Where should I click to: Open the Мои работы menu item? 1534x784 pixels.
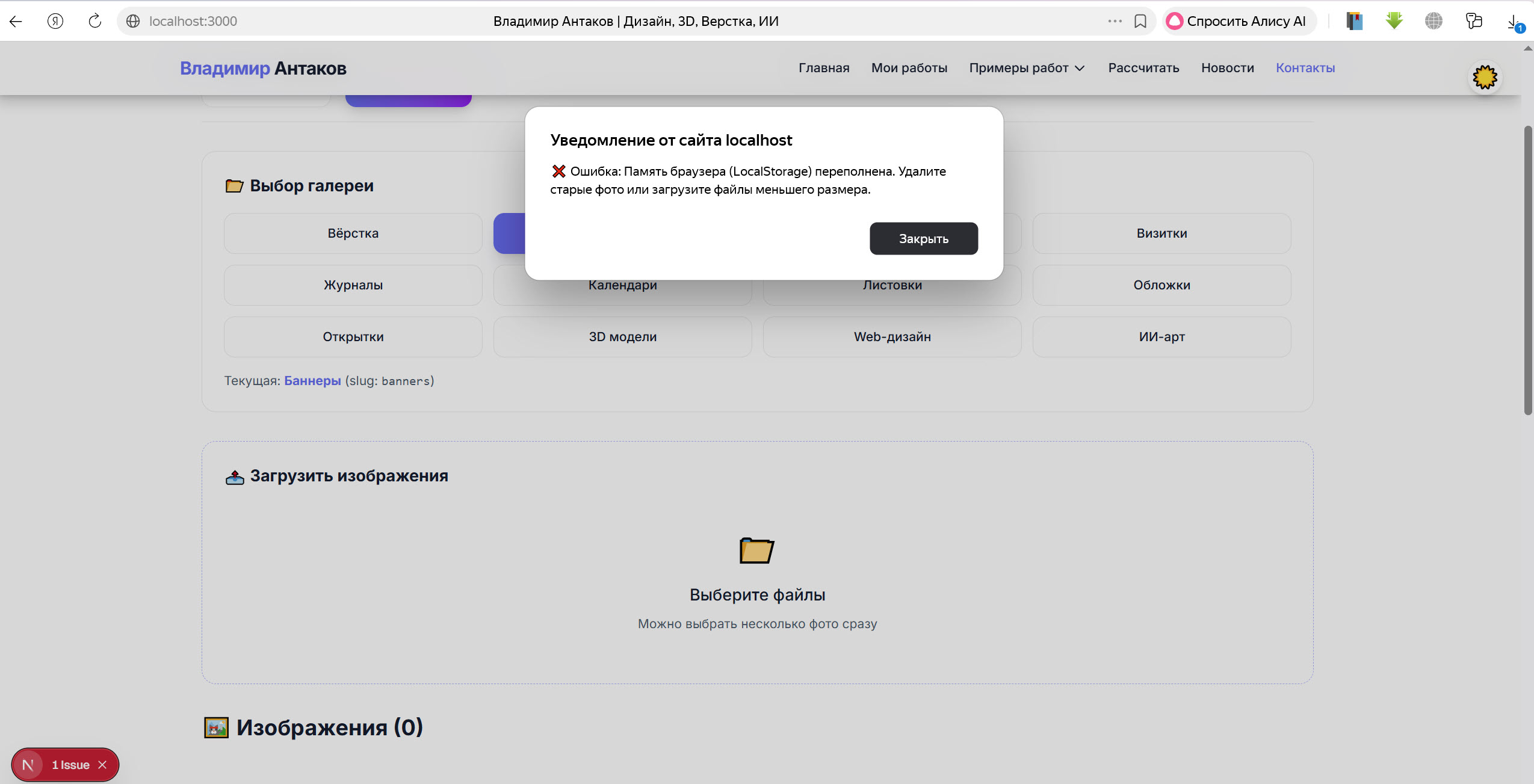pyautogui.click(x=909, y=68)
